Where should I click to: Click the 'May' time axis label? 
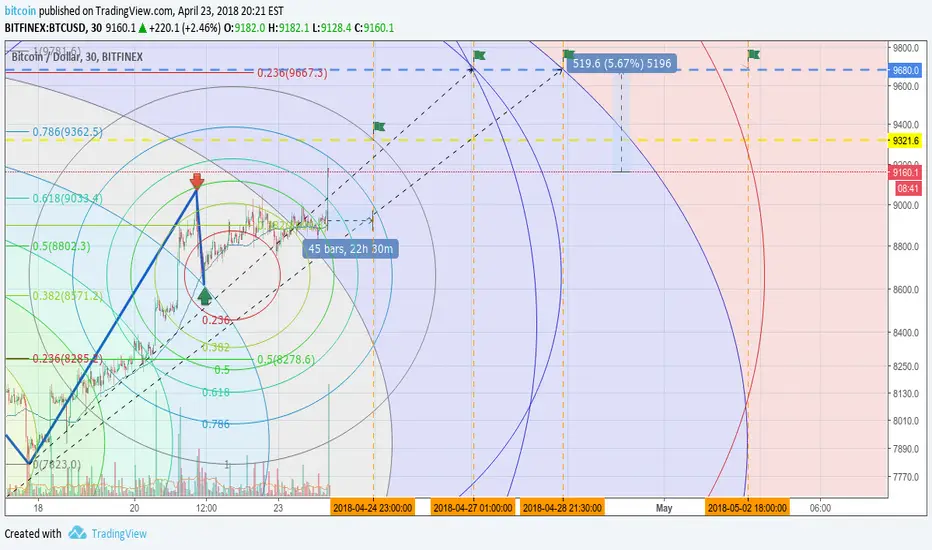(664, 508)
